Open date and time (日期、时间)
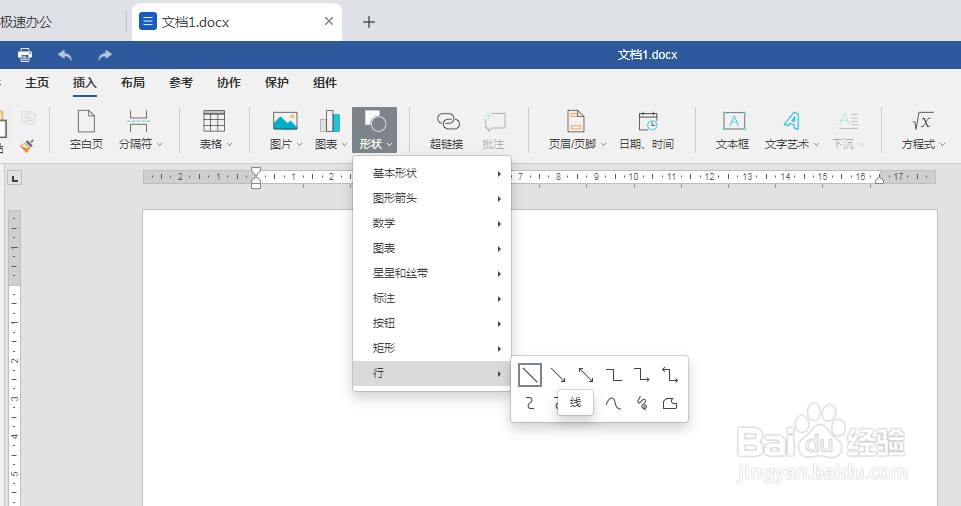The image size is (961, 506). click(647, 129)
